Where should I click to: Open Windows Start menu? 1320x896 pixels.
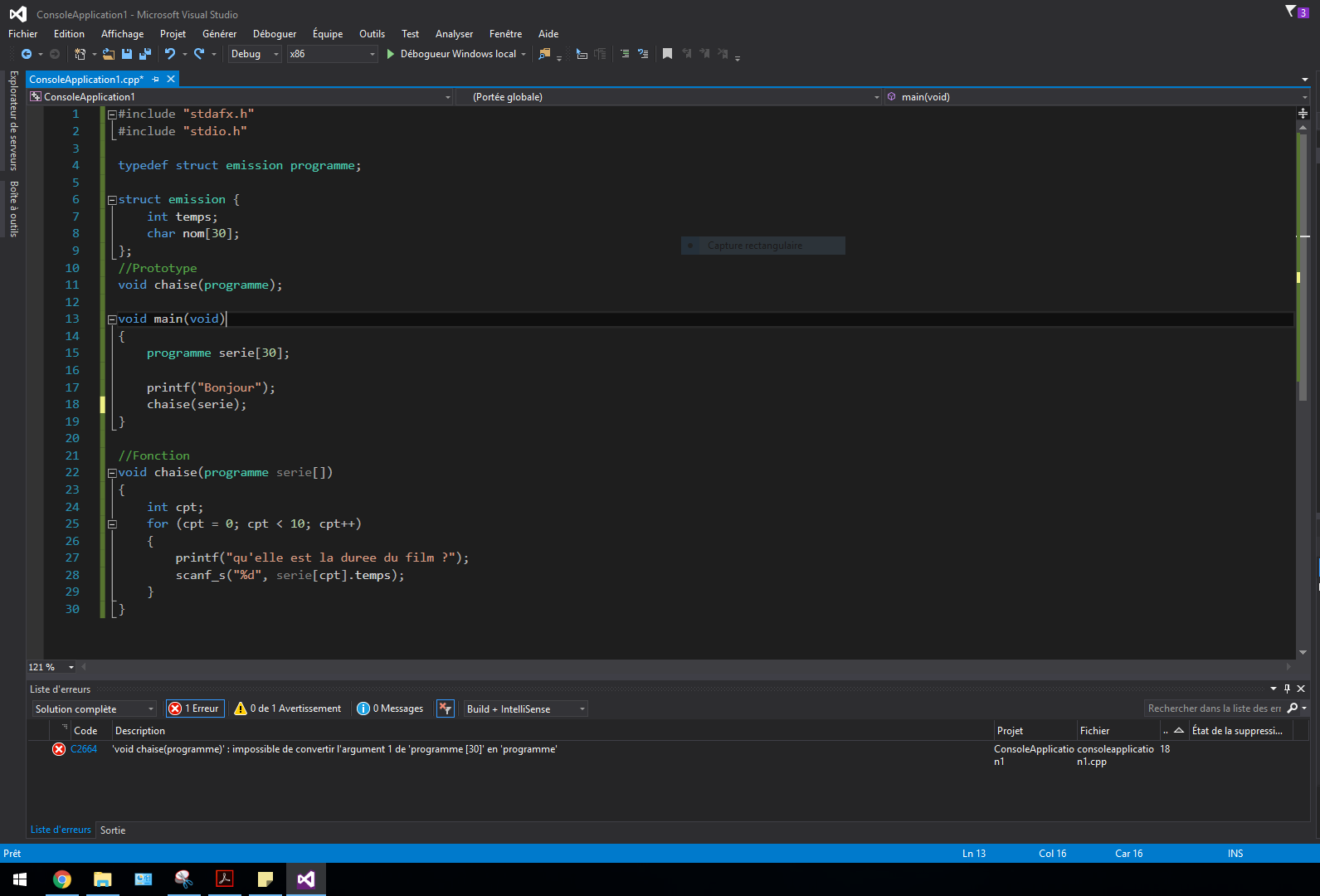coord(20,879)
